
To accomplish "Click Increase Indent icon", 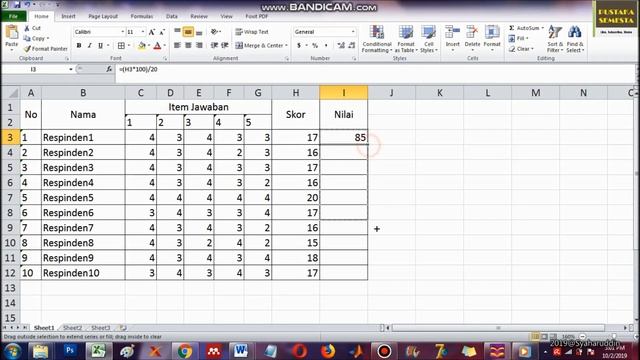I will (x=224, y=45).
